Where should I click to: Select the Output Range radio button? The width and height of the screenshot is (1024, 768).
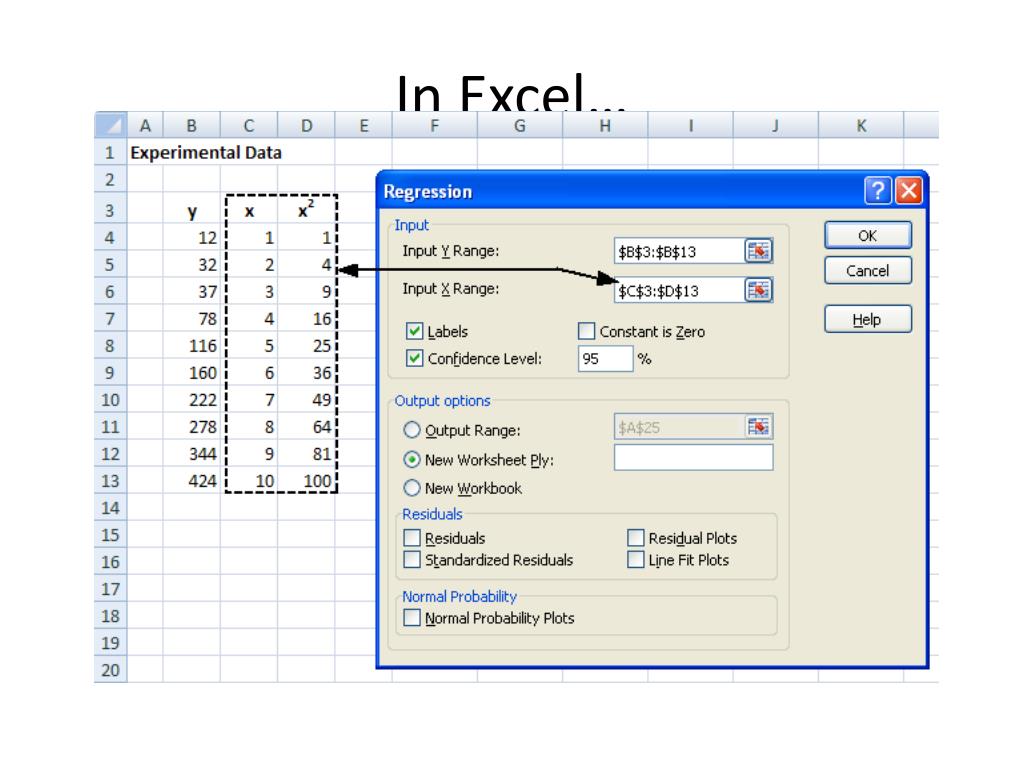click(411, 430)
